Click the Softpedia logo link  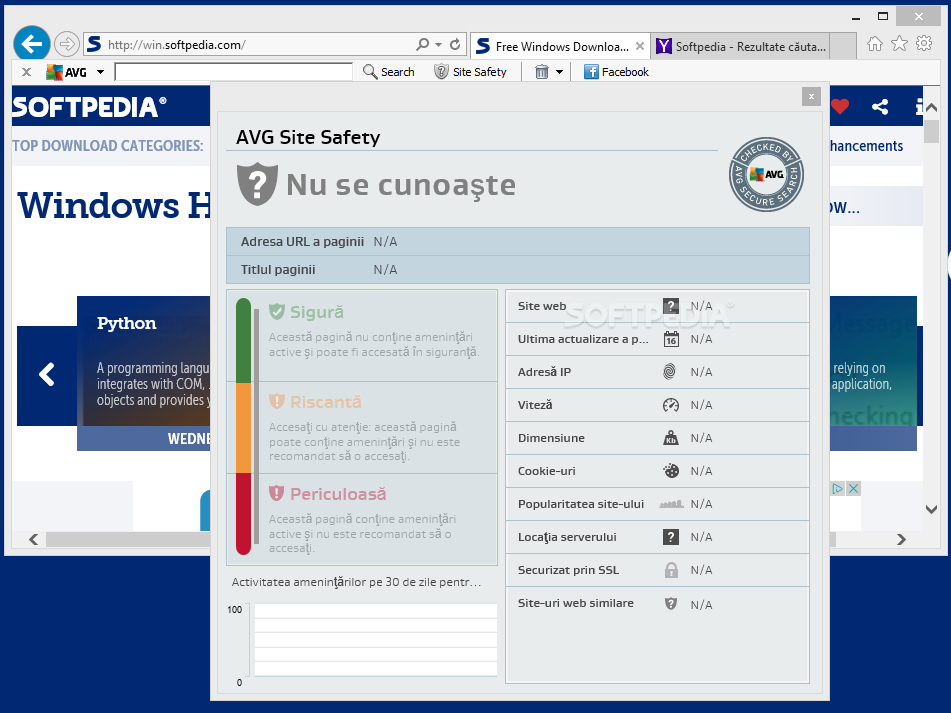click(89, 107)
